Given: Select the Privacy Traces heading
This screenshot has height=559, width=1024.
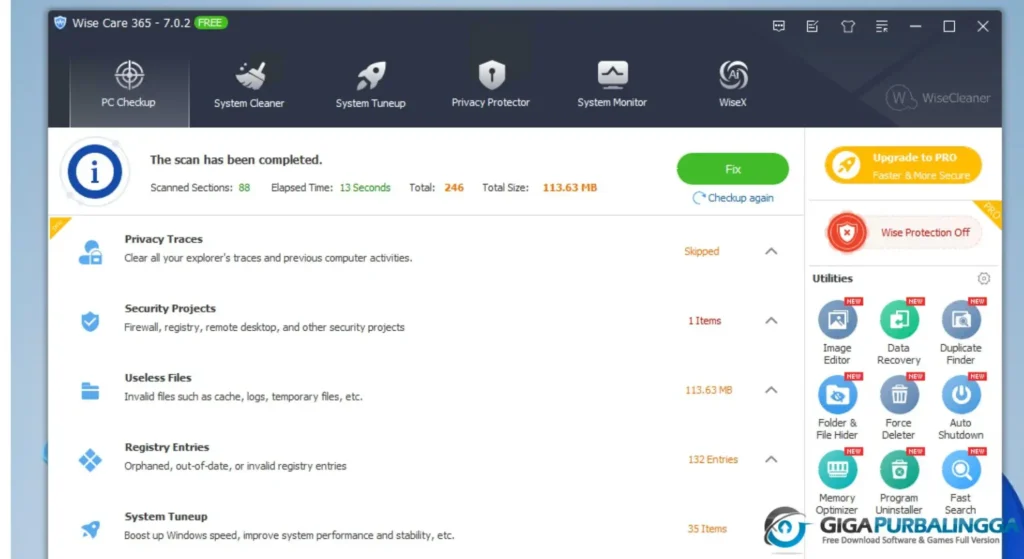Looking at the screenshot, I should coord(163,239).
